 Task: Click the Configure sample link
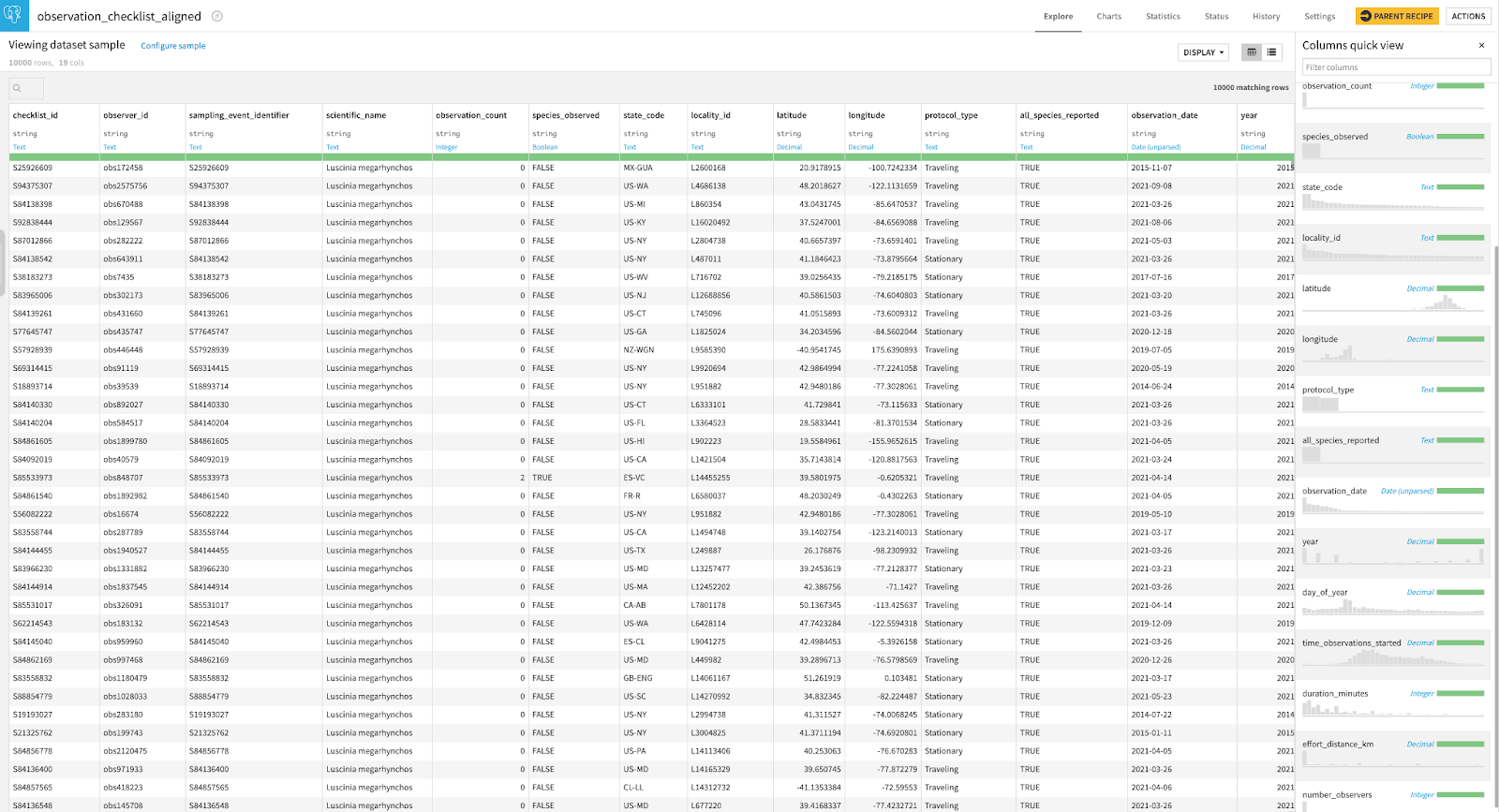coord(173,46)
